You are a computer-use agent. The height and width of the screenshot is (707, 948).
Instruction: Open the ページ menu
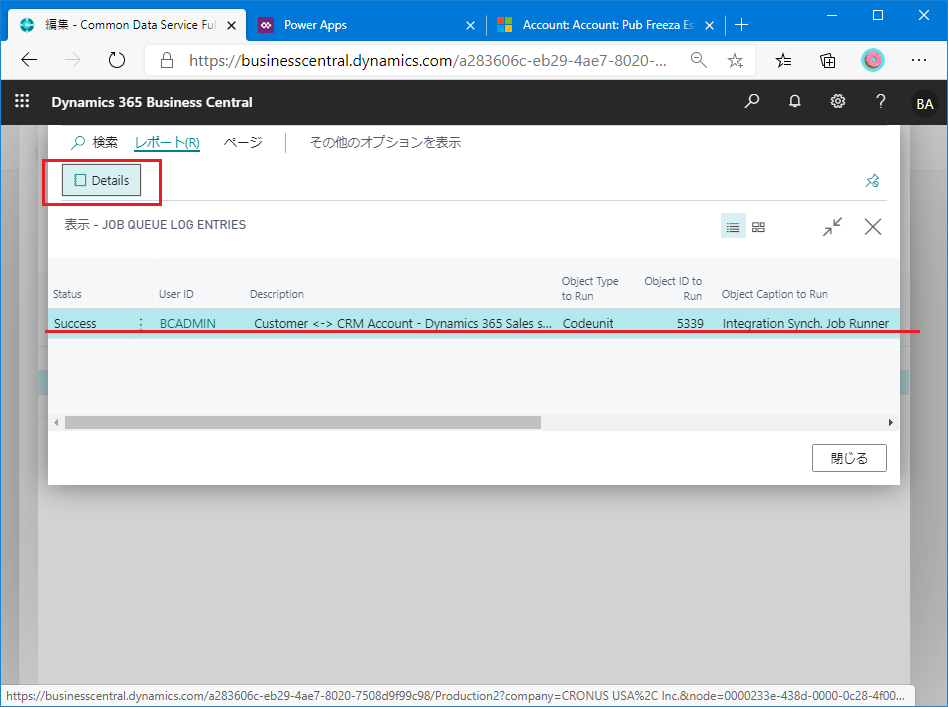[x=243, y=142]
